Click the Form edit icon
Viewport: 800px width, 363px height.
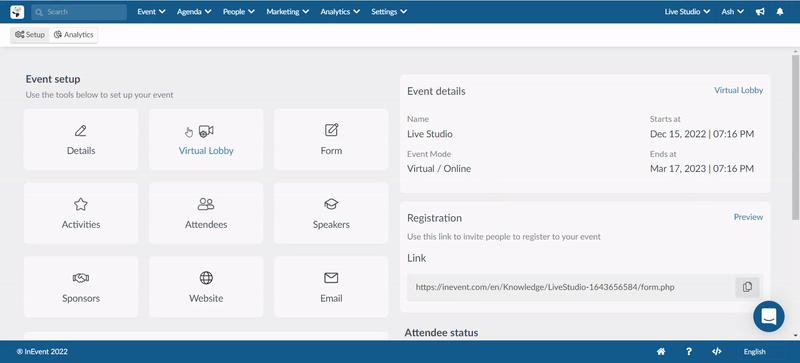coord(332,130)
